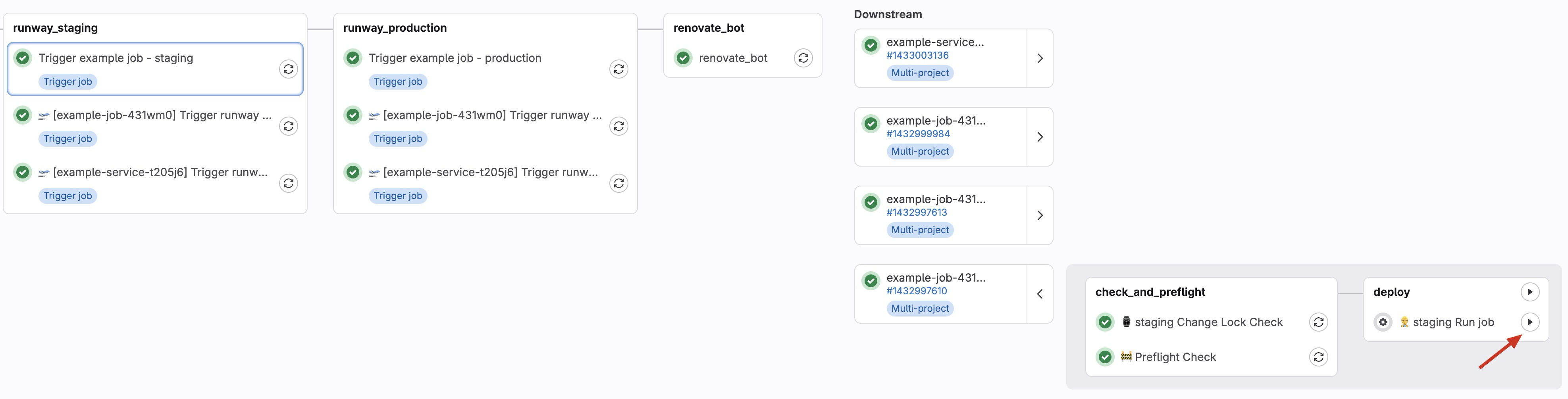
Task: Retry example-service-t205j6 job in runway_staging
Action: 288,184
